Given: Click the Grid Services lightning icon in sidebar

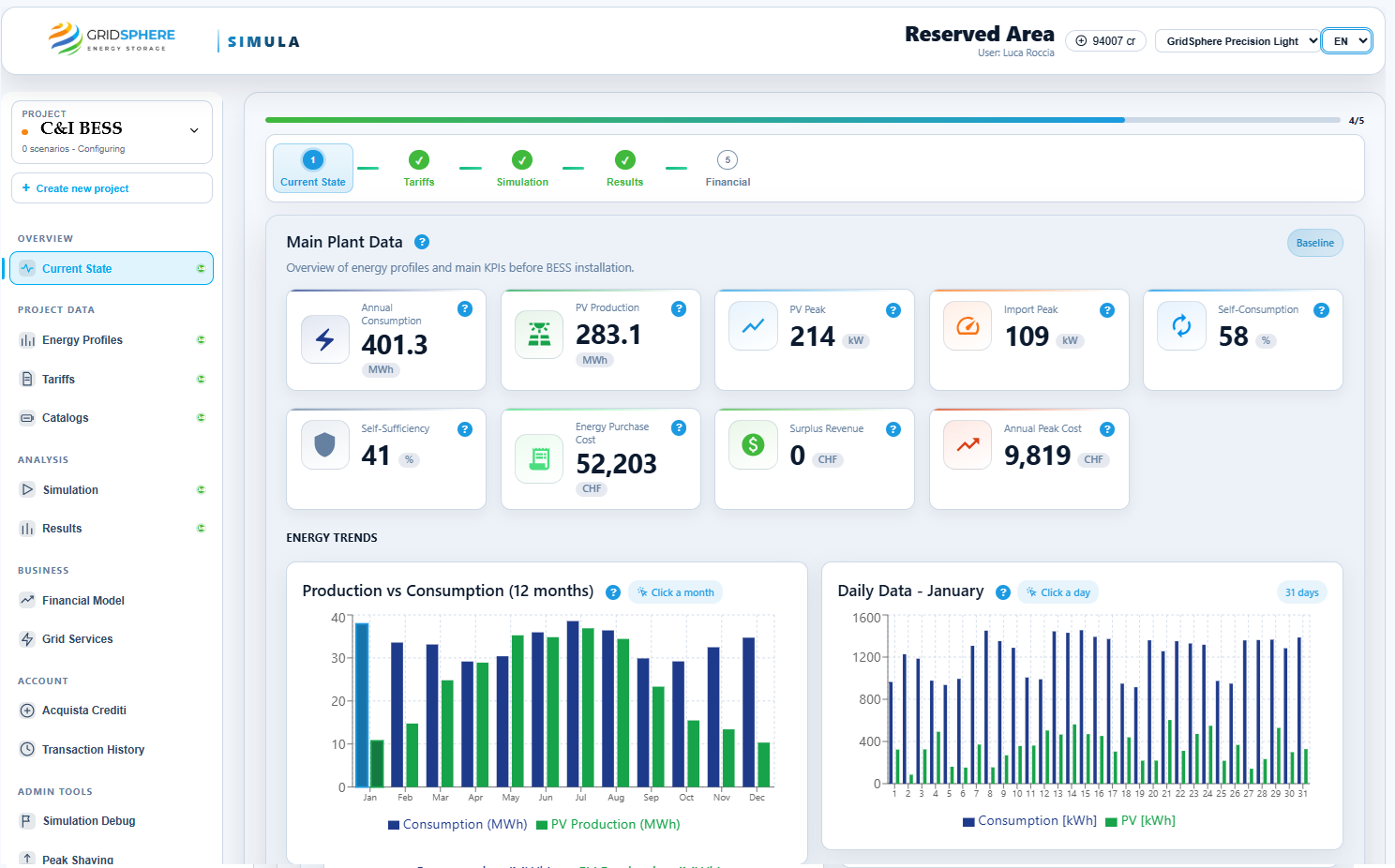Looking at the screenshot, I should pyautogui.click(x=27, y=639).
